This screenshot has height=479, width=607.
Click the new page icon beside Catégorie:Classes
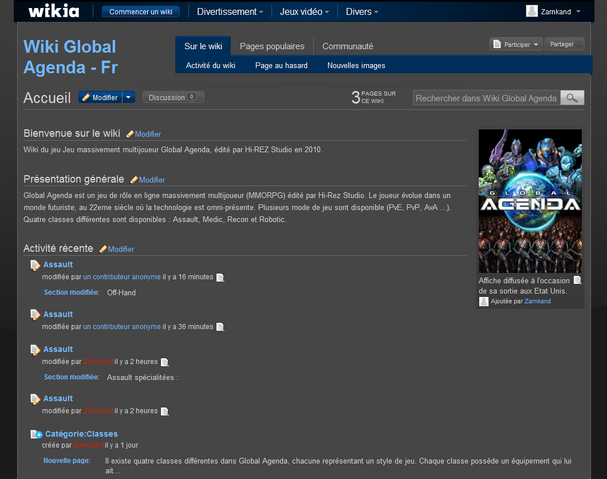(36, 434)
